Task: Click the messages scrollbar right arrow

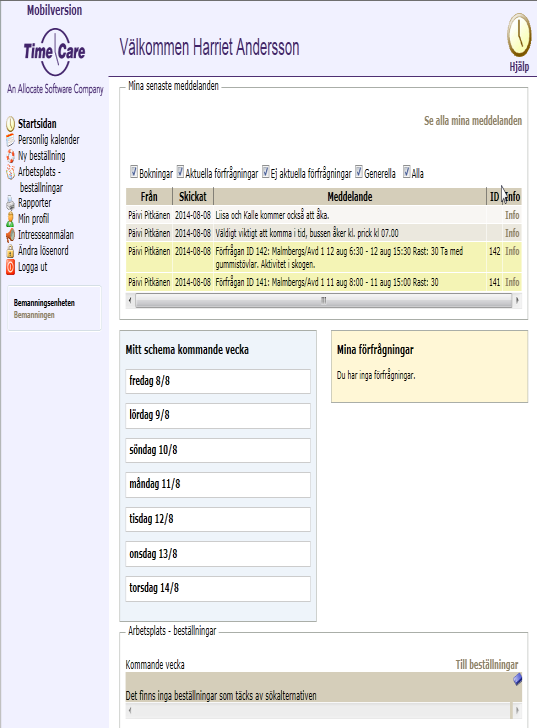Action: point(517,300)
